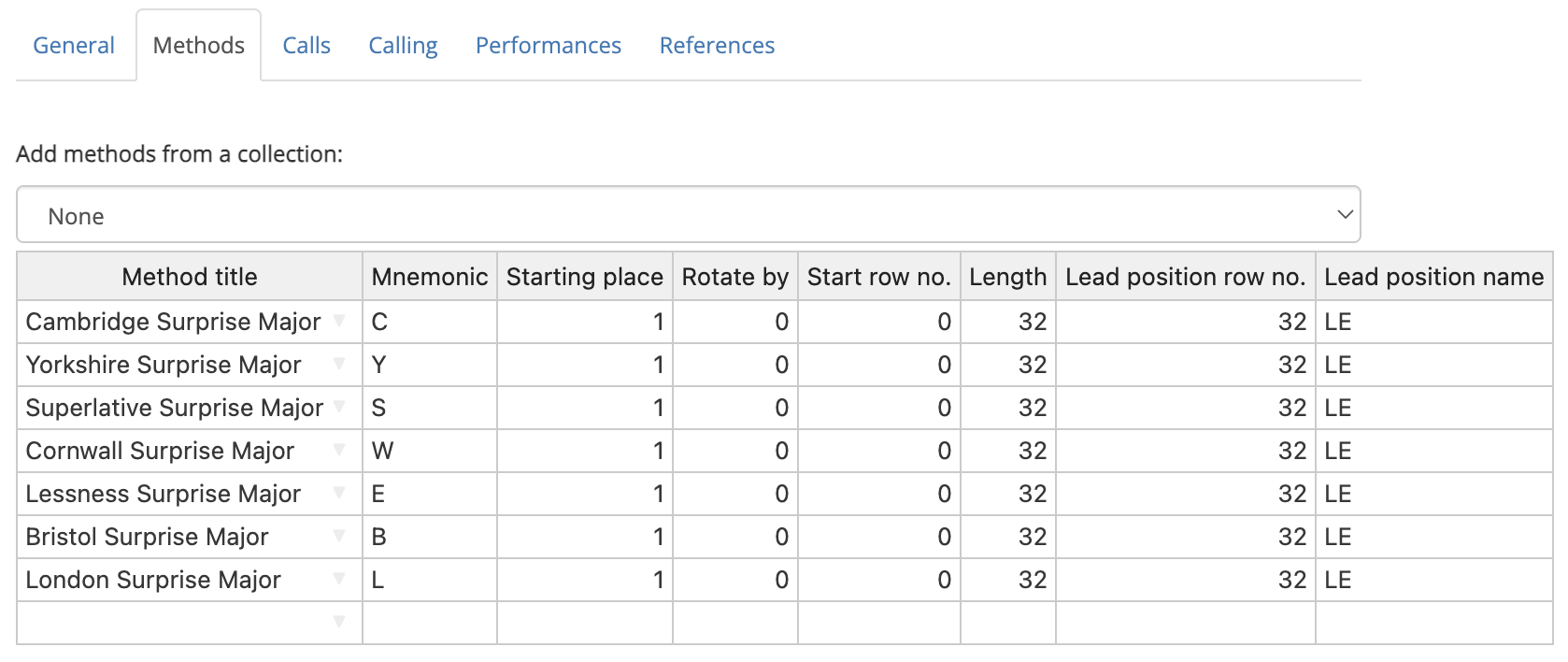Open the Performances tab
The height and width of the screenshot is (662, 1568).
[x=549, y=45]
